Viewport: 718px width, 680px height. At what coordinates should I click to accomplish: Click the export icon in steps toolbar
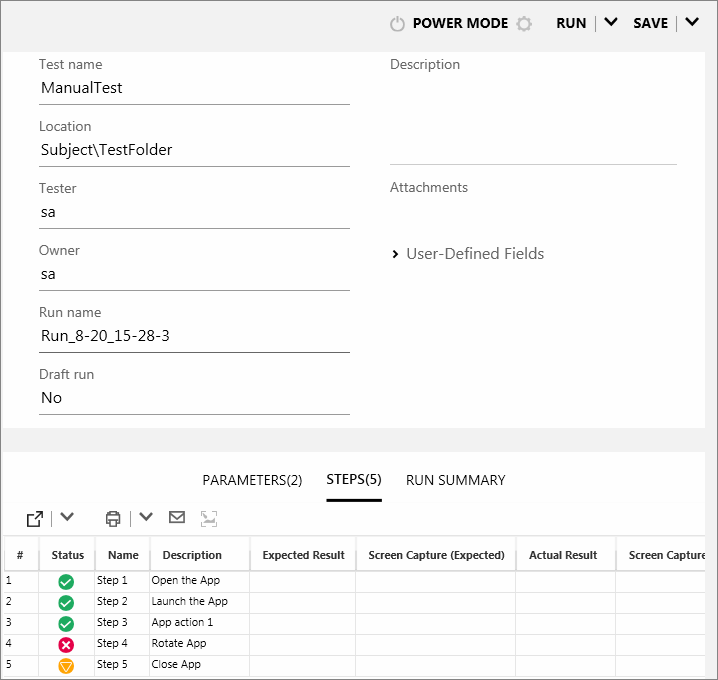pyautogui.click(x=35, y=518)
